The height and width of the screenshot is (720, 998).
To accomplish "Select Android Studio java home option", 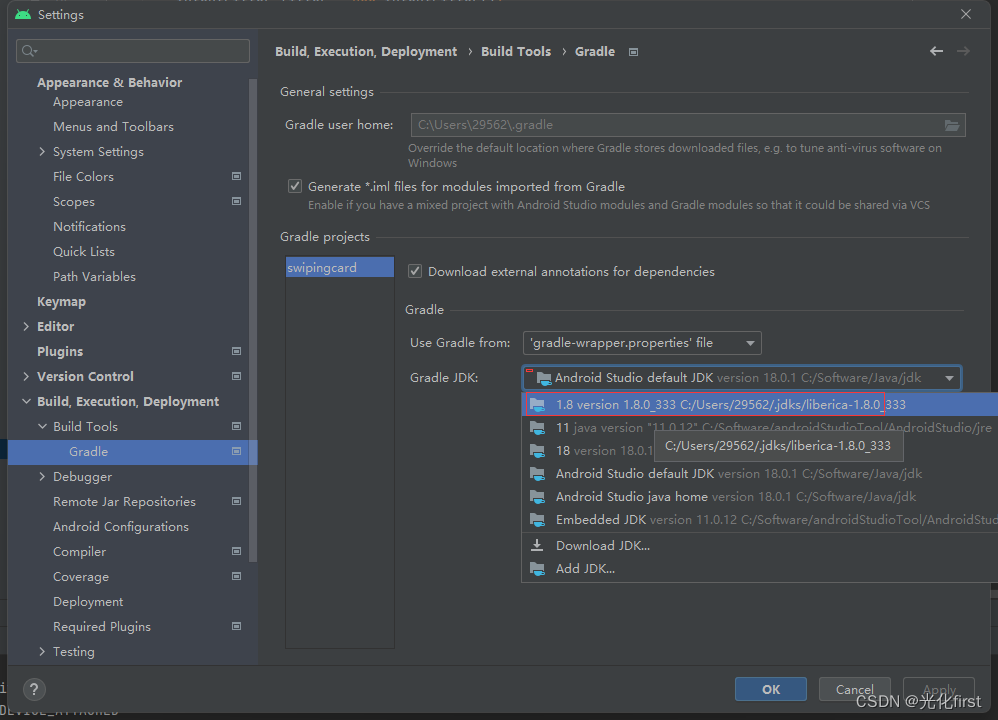I will [x=759, y=497].
